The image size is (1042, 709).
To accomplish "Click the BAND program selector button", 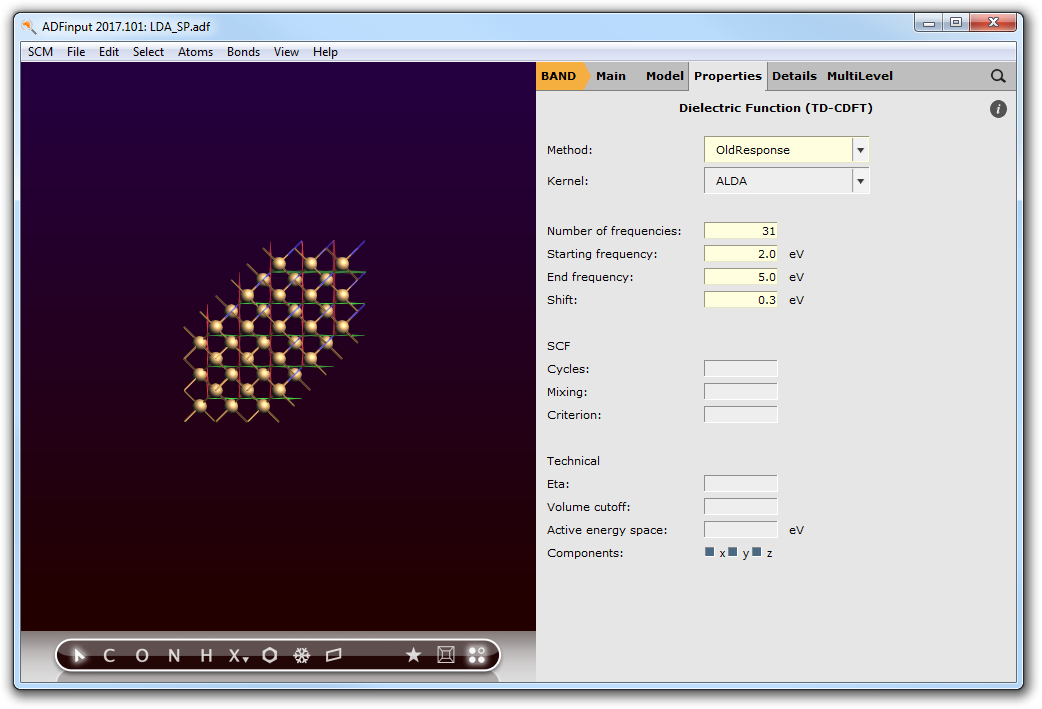I will 559,76.
